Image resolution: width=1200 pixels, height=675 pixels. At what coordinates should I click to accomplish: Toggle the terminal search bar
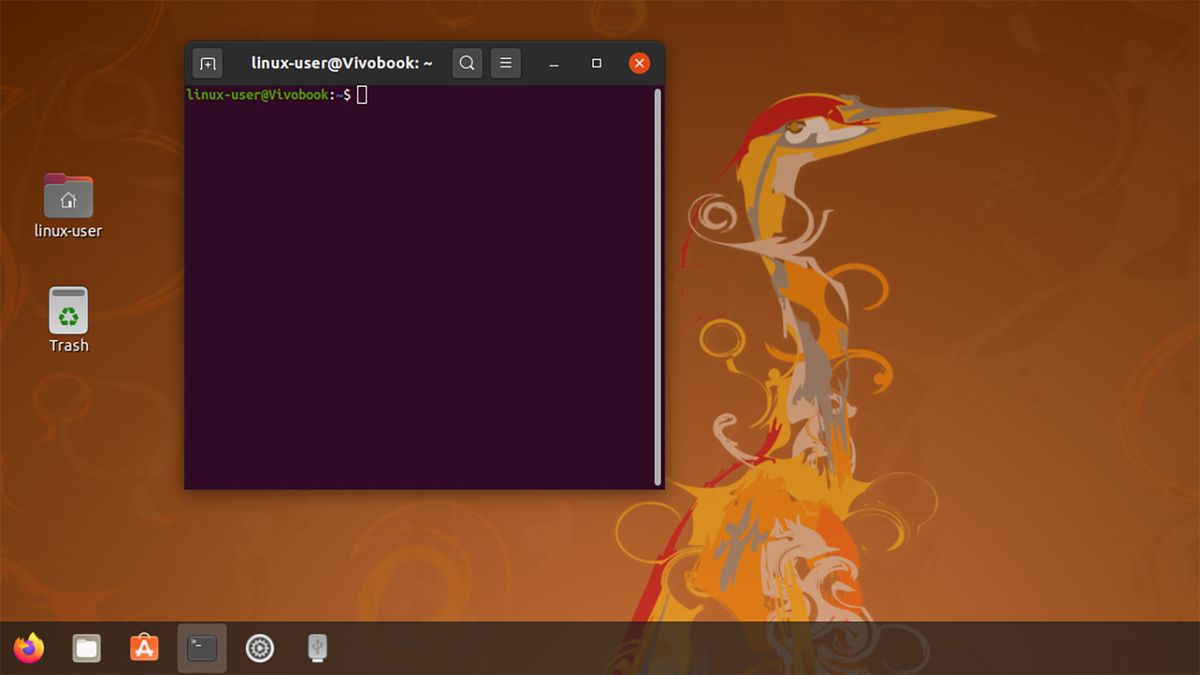pyautogui.click(x=466, y=63)
